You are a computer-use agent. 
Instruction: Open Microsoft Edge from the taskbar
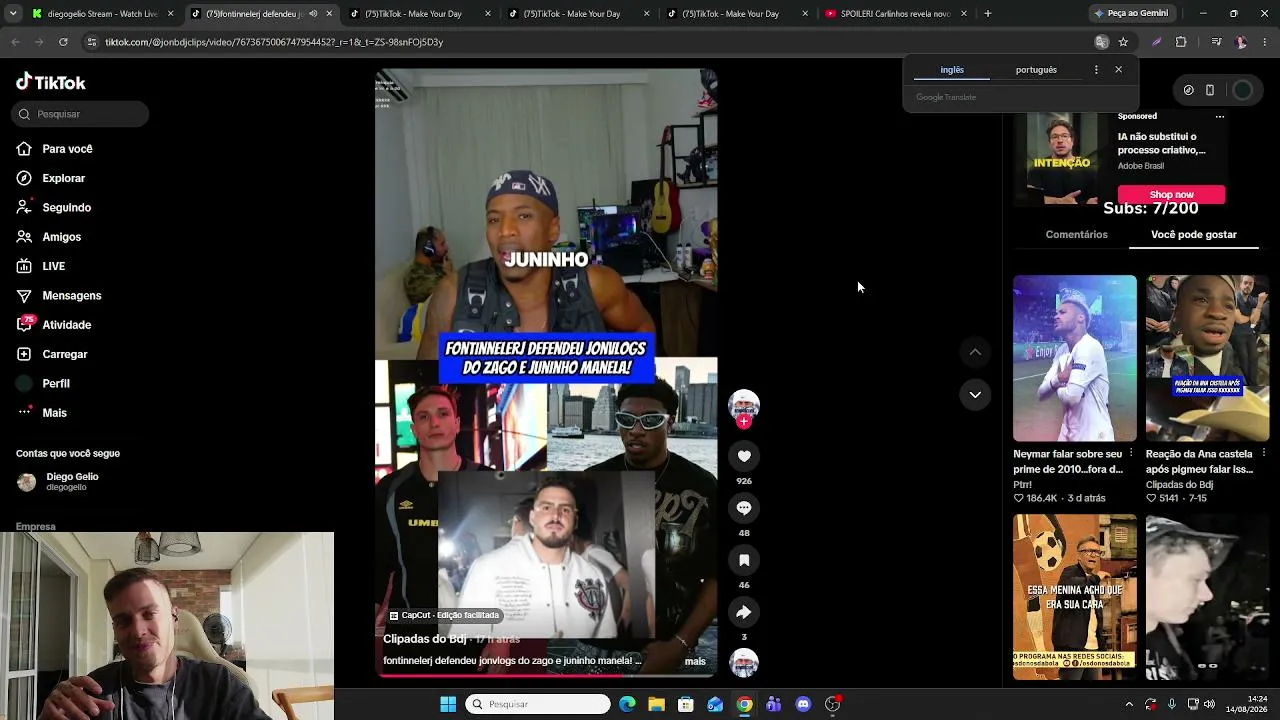click(x=627, y=704)
